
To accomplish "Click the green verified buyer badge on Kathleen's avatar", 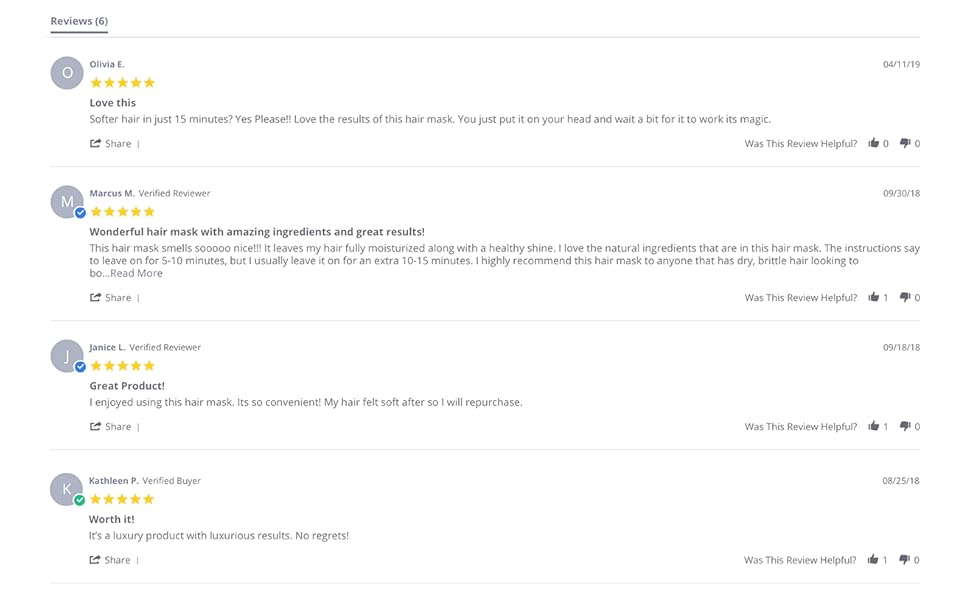I will (x=81, y=500).
